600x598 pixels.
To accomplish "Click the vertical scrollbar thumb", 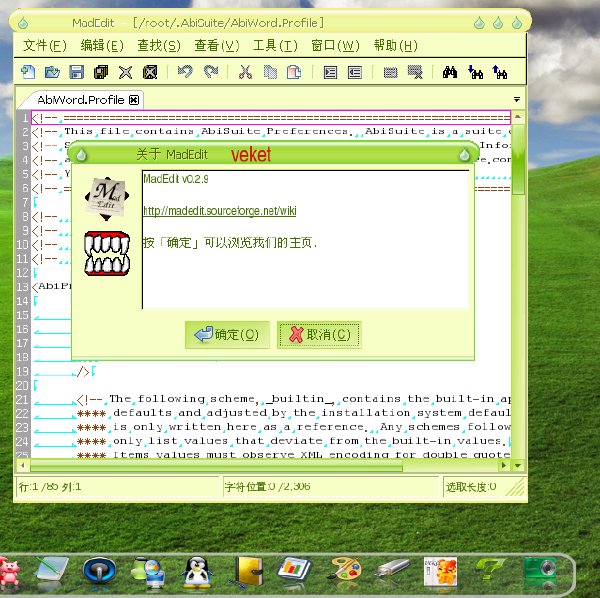I will [x=518, y=159].
